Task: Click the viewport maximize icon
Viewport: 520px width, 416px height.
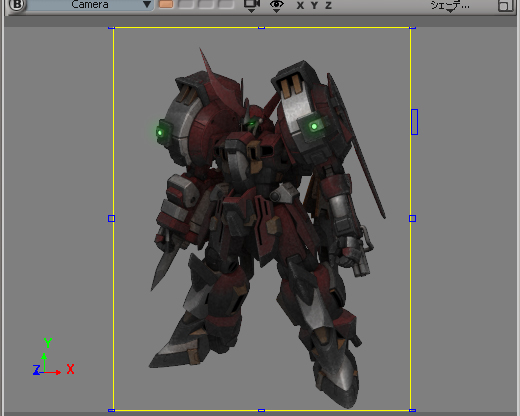Action: coord(505,5)
